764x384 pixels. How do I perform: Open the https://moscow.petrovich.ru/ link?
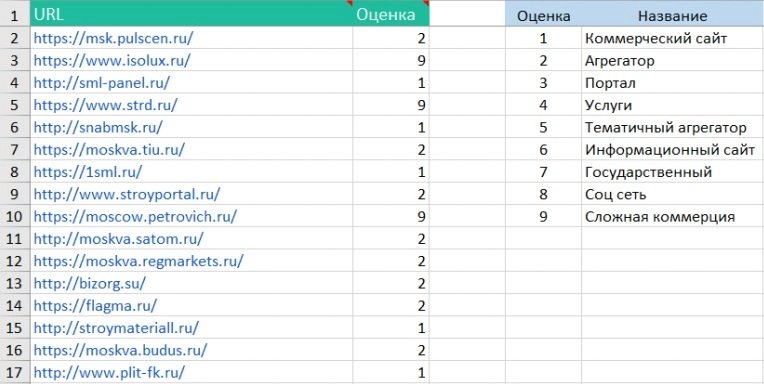[135, 216]
